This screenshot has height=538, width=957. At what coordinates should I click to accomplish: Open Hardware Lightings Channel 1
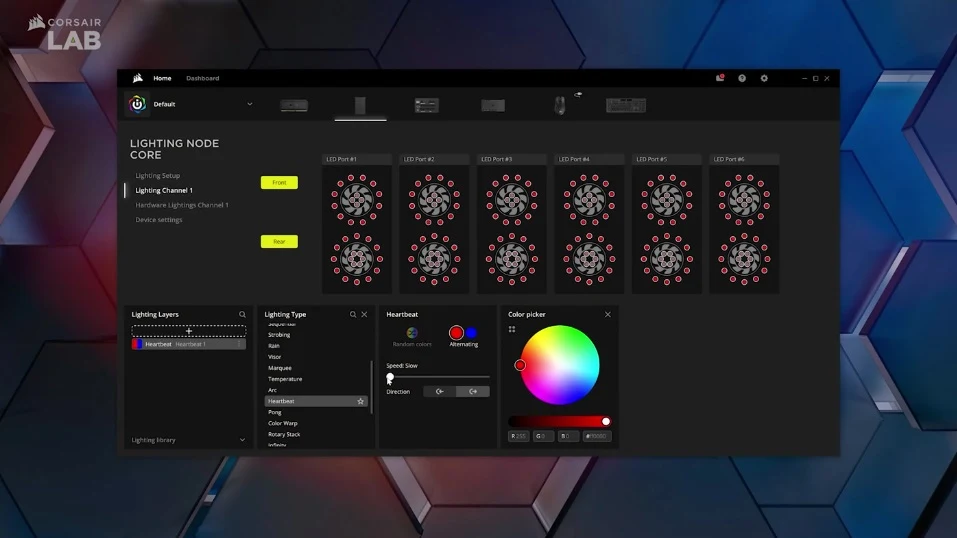tap(182, 205)
